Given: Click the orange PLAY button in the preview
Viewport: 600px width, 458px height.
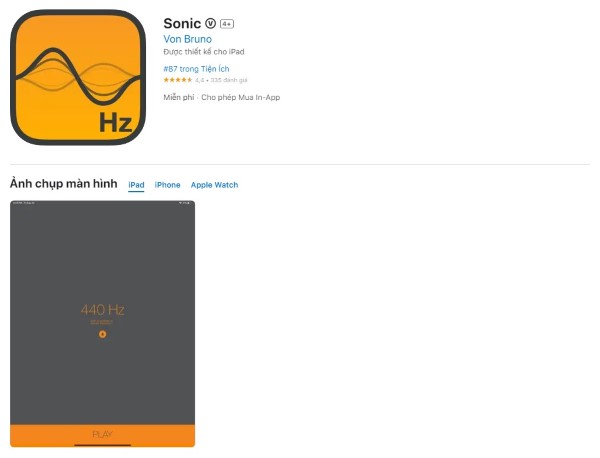Looking at the screenshot, I should click(x=102, y=435).
